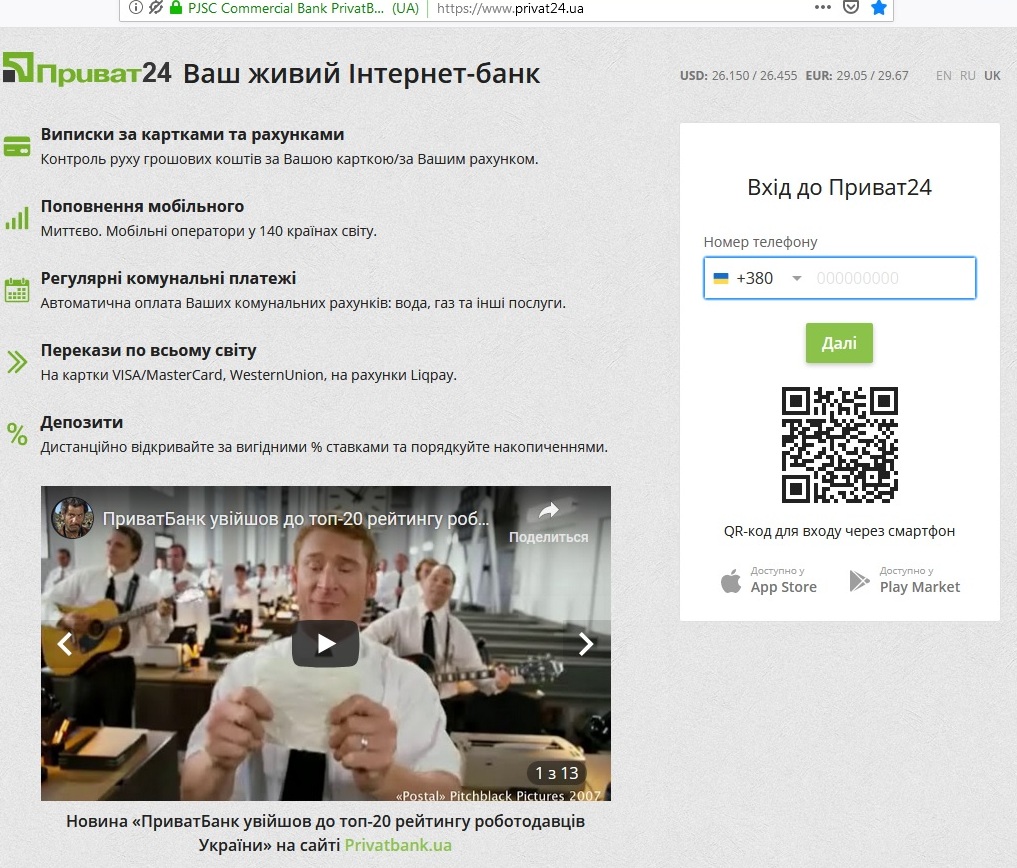Click the heading 'Виписки за картками та рахунками'
The width and height of the screenshot is (1017, 868).
193,134
